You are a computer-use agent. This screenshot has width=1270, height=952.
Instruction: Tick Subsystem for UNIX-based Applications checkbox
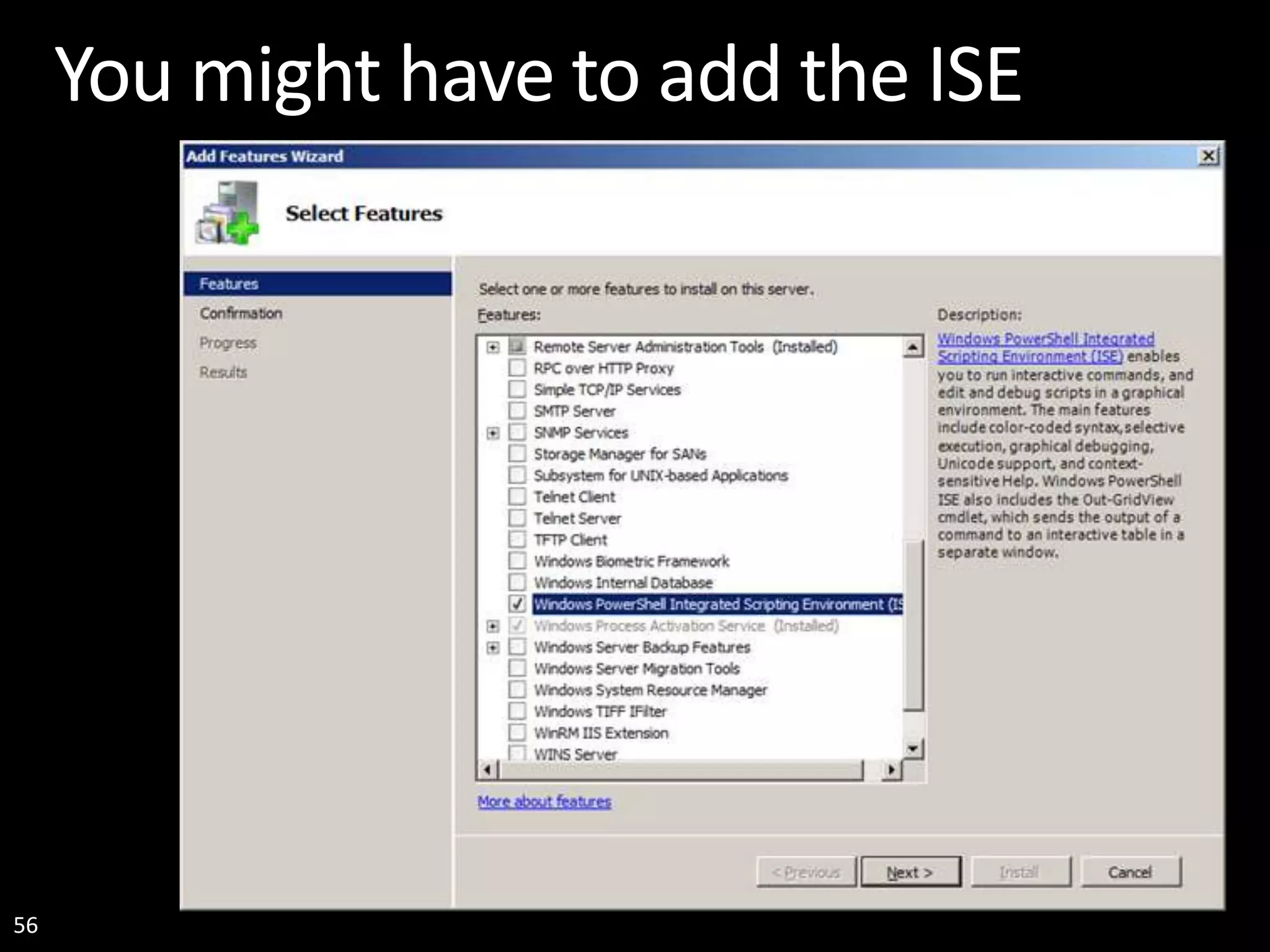tap(517, 475)
